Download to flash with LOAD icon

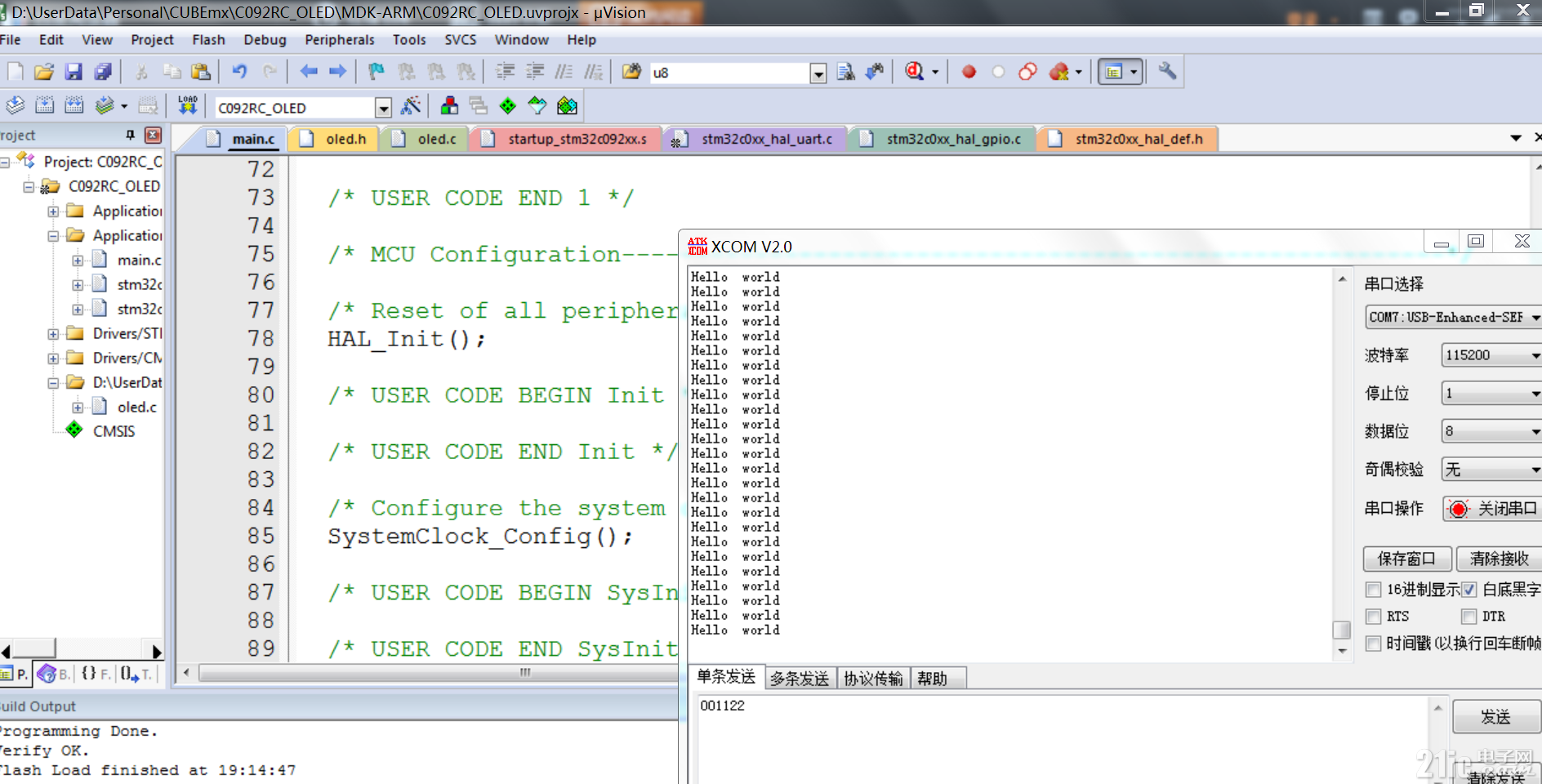pyautogui.click(x=188, y=105)
